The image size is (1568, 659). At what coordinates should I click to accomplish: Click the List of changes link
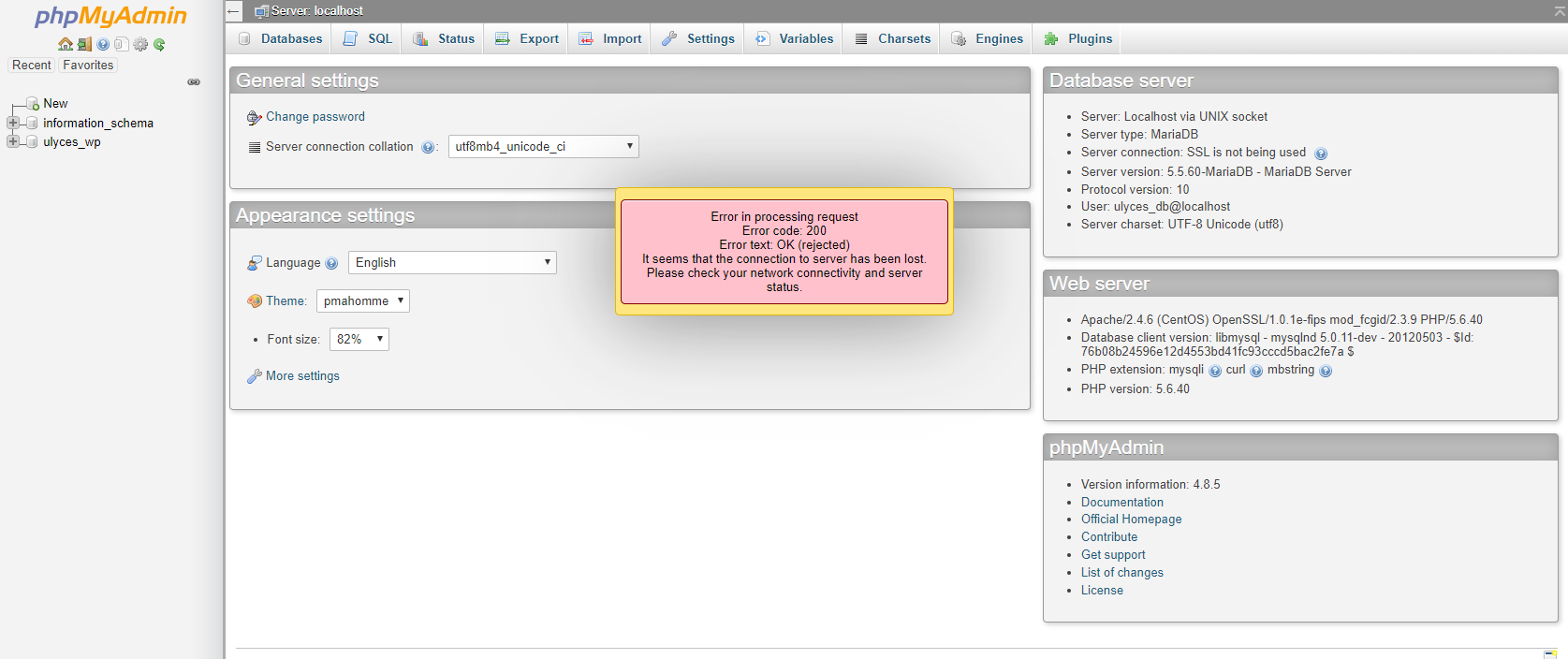(1122, 573)
